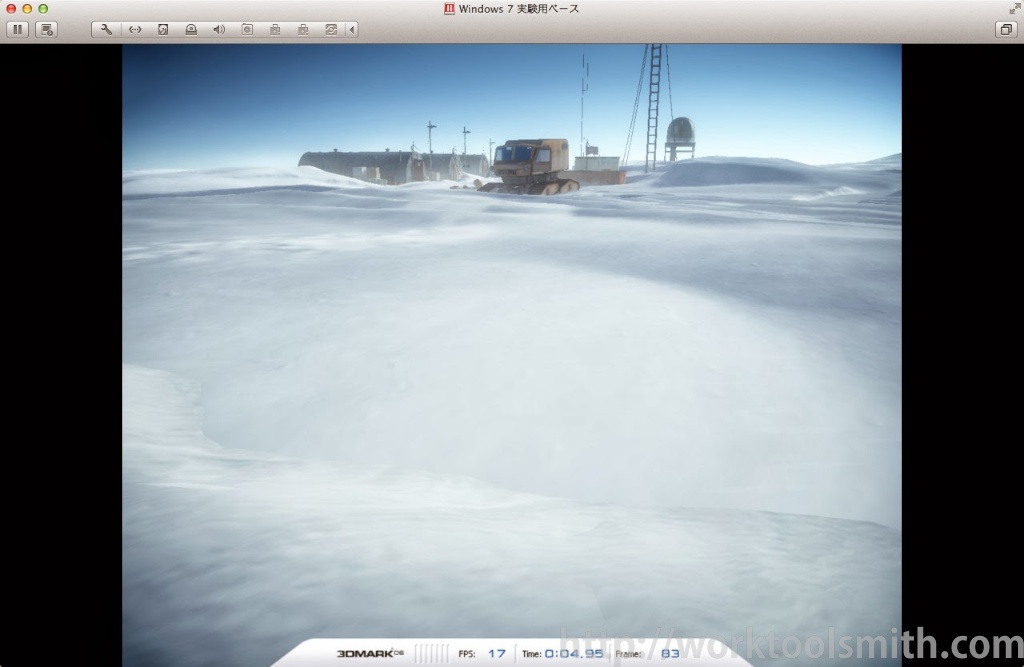This screenshot has height=667, width=1024.
Task: Click the second USB device icon
Action: click(303, 29)
